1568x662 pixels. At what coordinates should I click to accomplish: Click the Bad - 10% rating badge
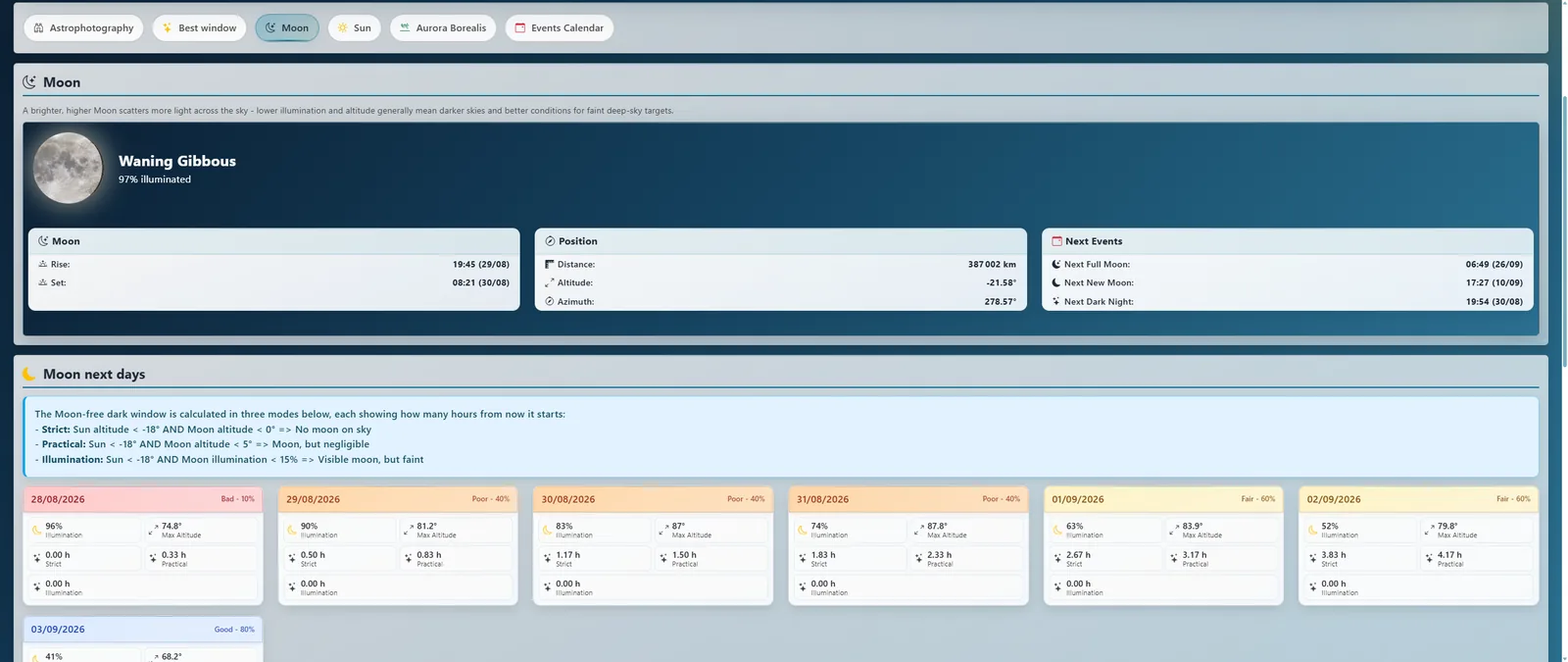click(237, 499)
